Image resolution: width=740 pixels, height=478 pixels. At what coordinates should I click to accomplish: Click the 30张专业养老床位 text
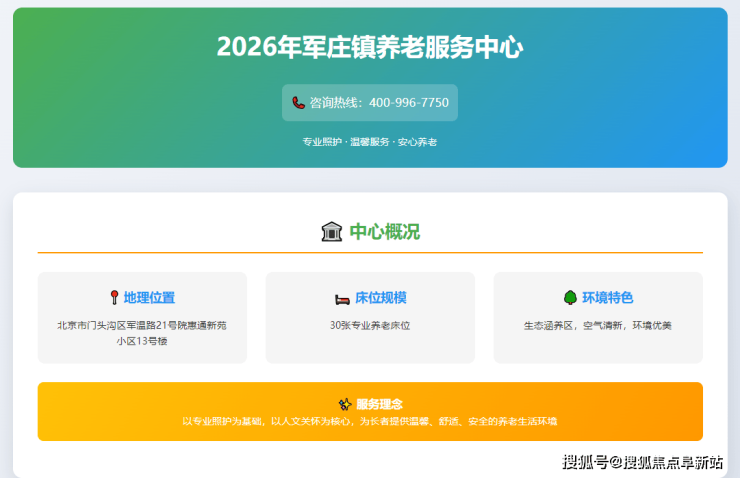370,325
